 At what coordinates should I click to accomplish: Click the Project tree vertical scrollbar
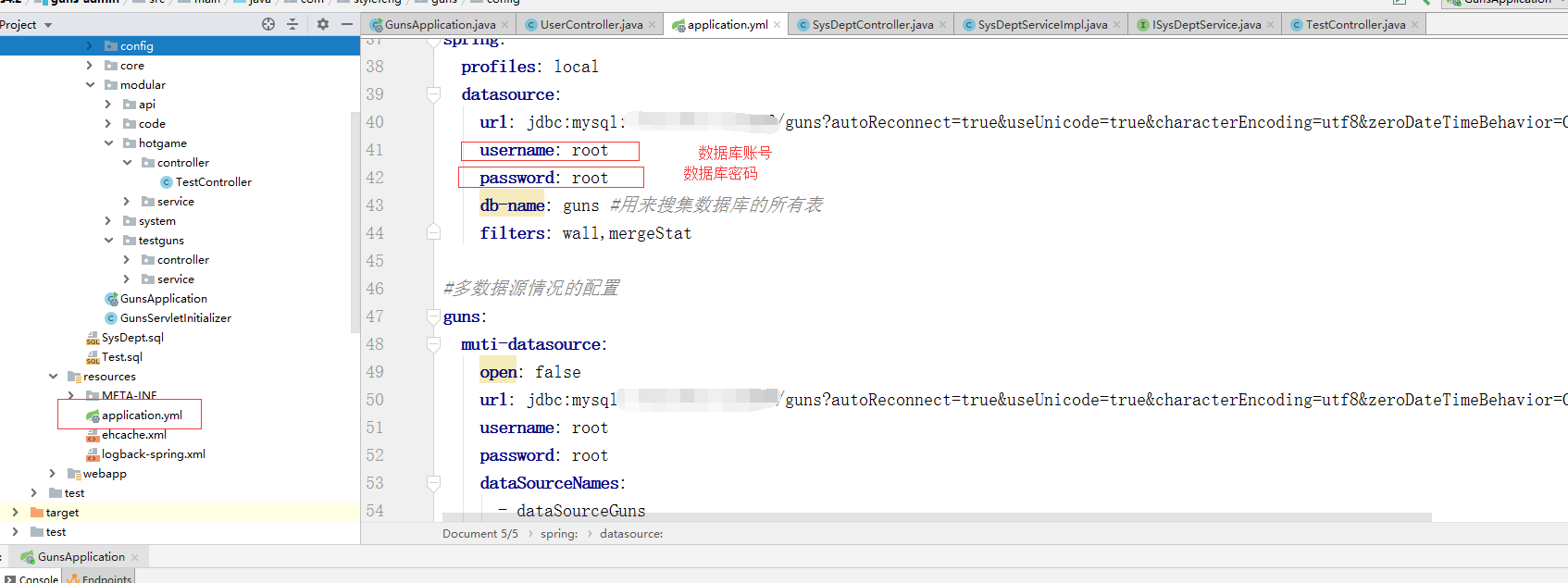point(355,222)
